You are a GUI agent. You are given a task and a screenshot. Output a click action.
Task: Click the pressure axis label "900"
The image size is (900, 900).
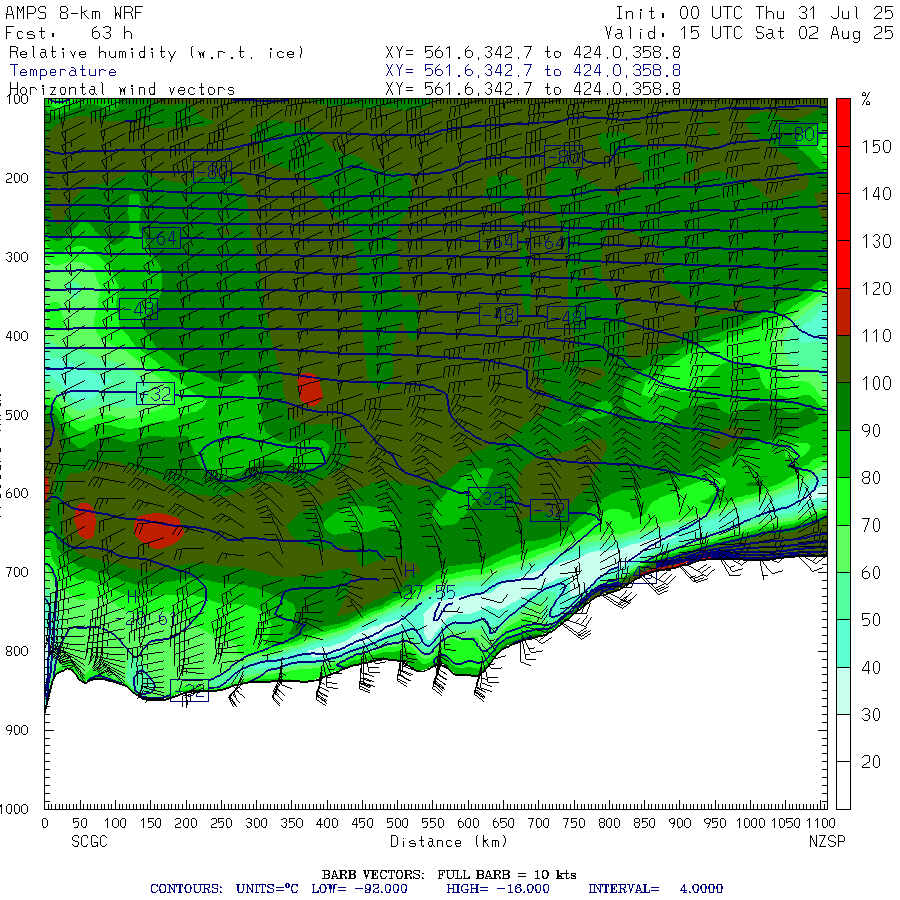(17, 730)
